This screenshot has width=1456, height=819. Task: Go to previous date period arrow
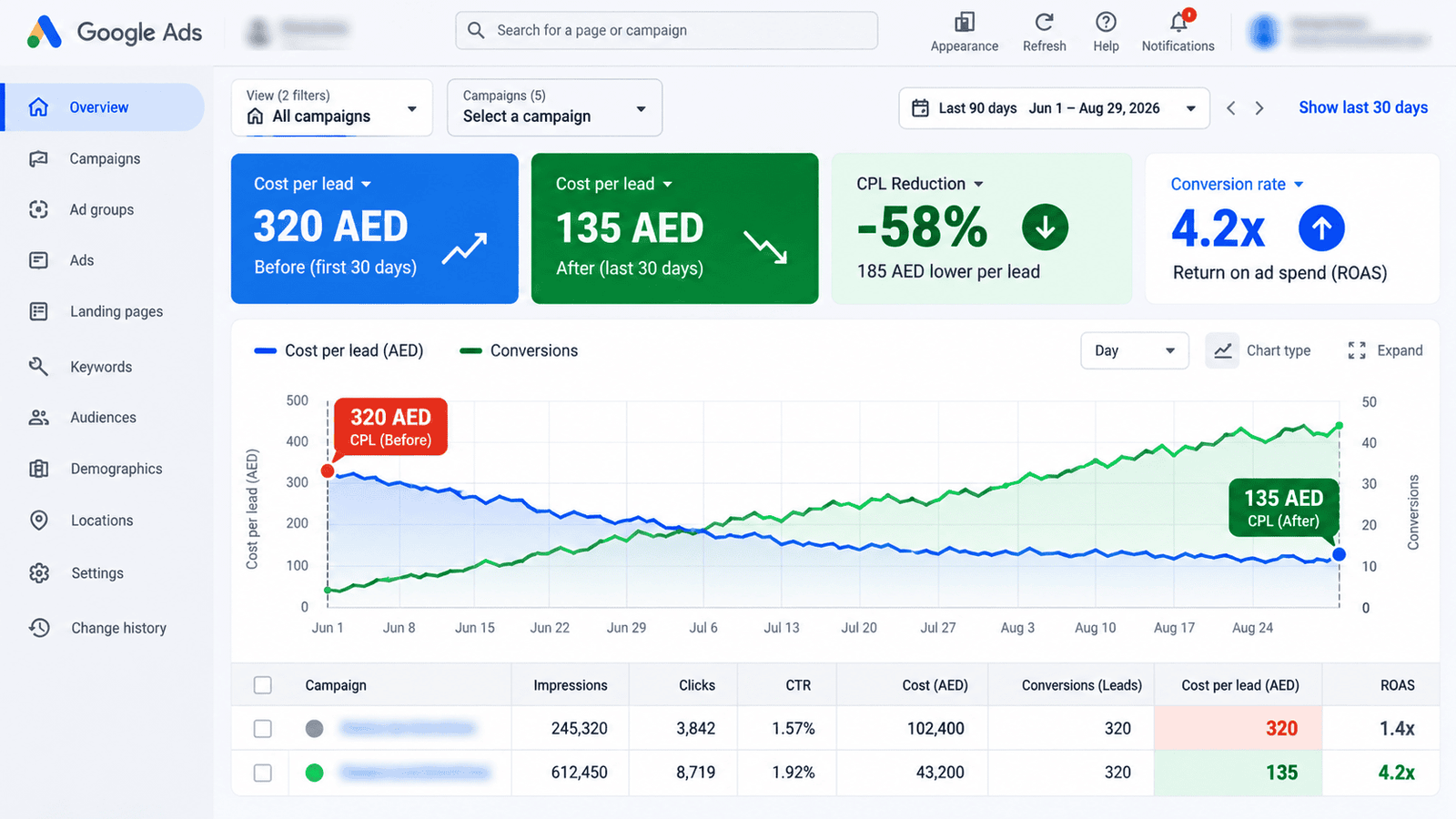1230,108
